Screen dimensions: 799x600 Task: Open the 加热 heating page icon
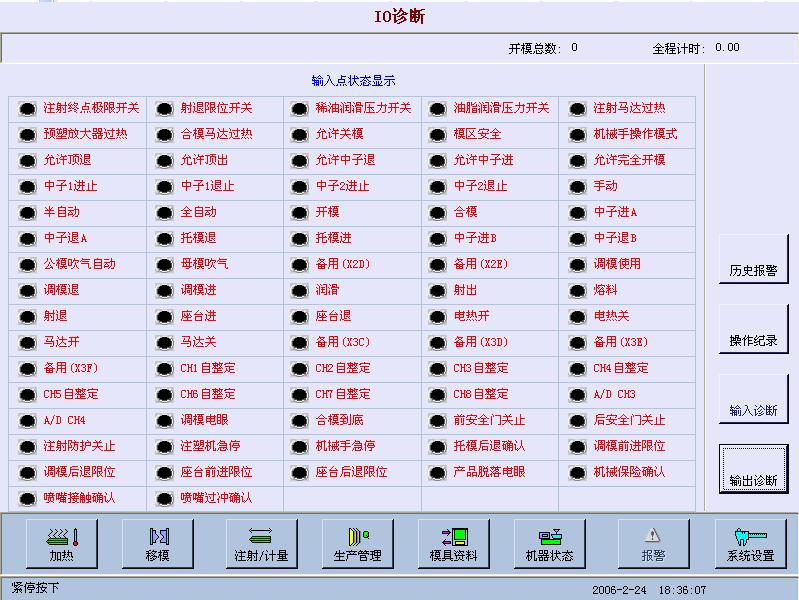[x=62, y=544]
